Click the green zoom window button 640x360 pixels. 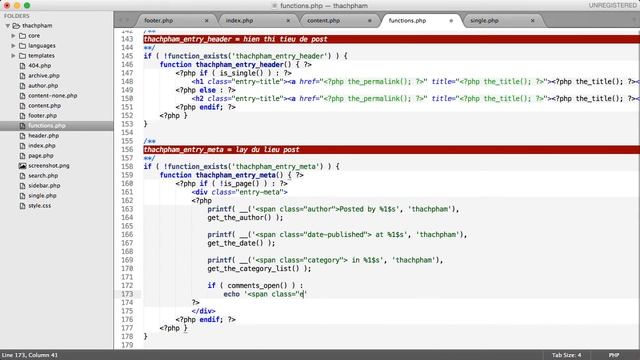[x=27, y=6]
